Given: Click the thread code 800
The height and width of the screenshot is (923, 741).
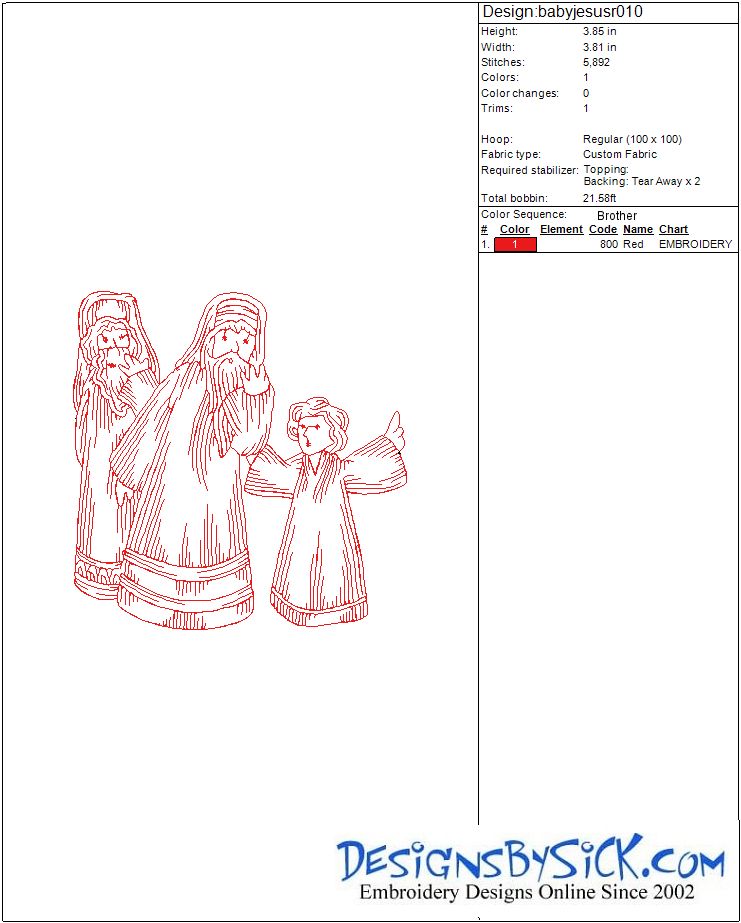Looking at the screenshot, I should [608, 244].
